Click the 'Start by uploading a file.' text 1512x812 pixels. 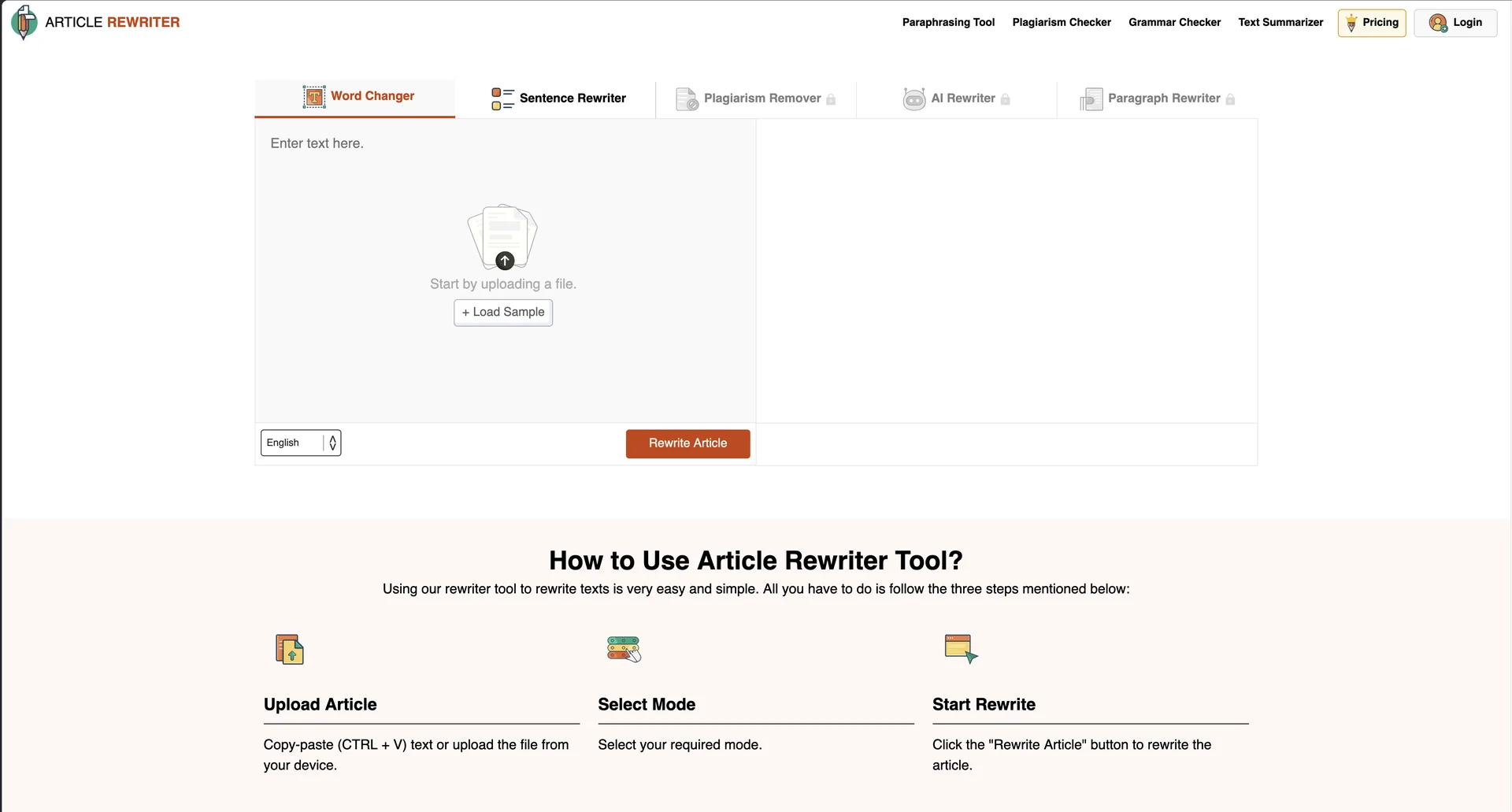pos(503,284)
